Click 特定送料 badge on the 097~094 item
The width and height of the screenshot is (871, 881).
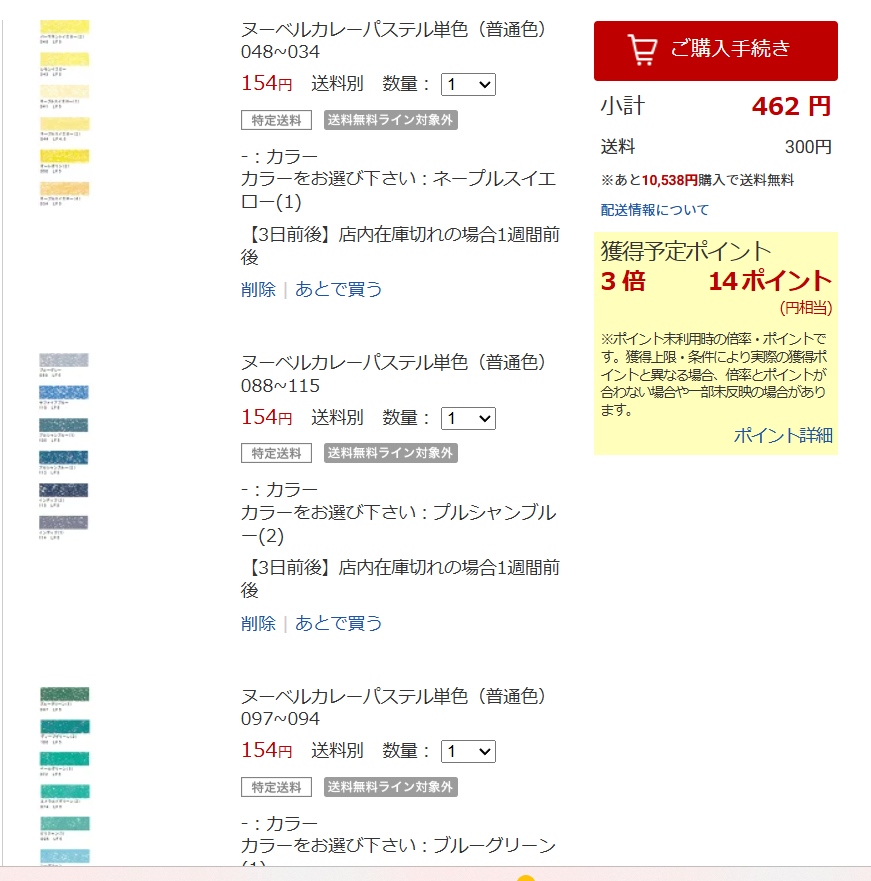tap(276, 787)
